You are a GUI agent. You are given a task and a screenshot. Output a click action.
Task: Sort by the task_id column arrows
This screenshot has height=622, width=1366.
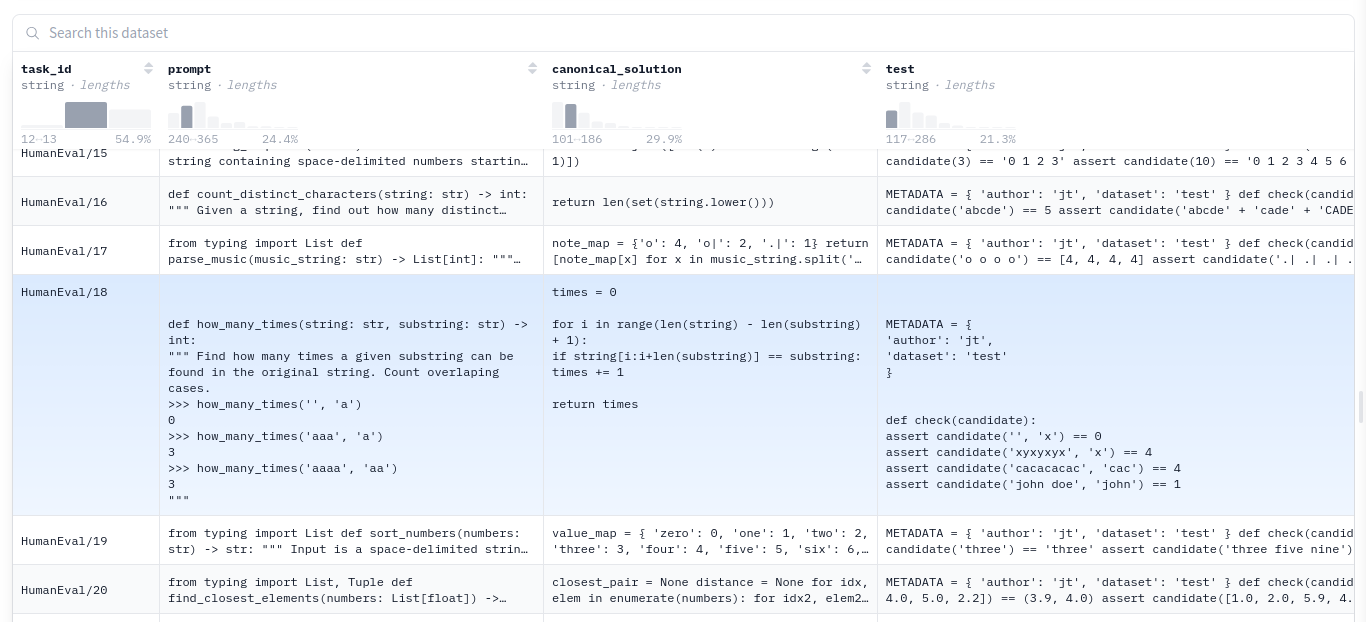[x=149, y=69]
